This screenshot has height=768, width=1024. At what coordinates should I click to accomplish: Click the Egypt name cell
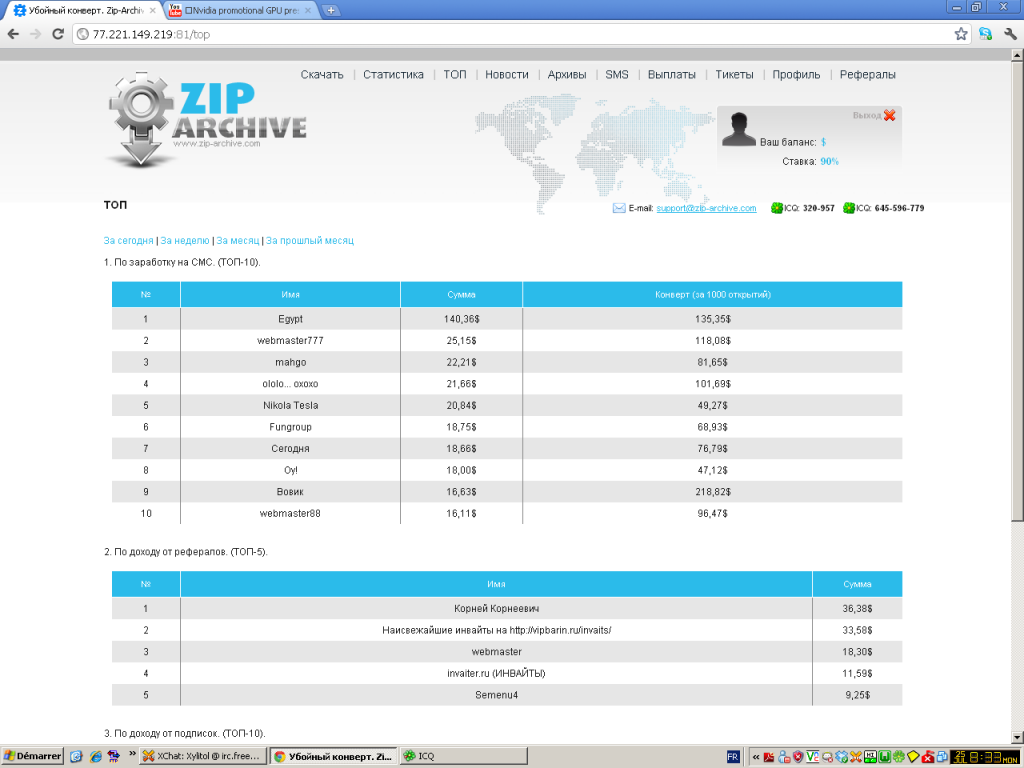tap(291, 319)
